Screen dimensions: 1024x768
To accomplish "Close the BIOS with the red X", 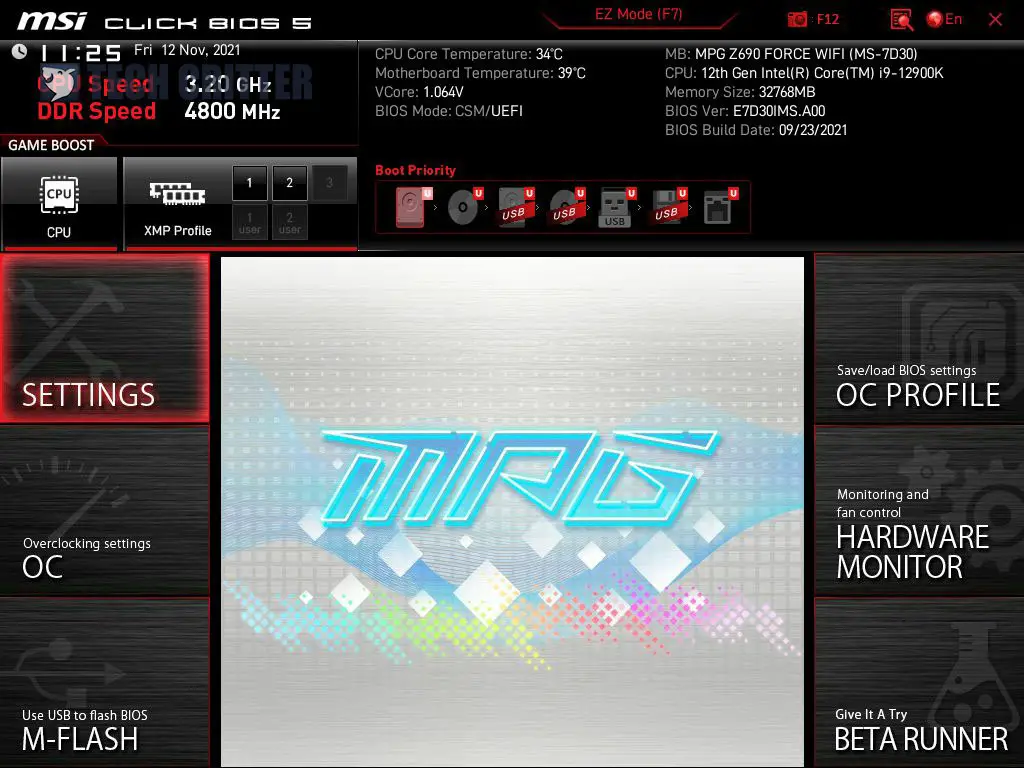I will pyautogui.click(x=995, y=20).
